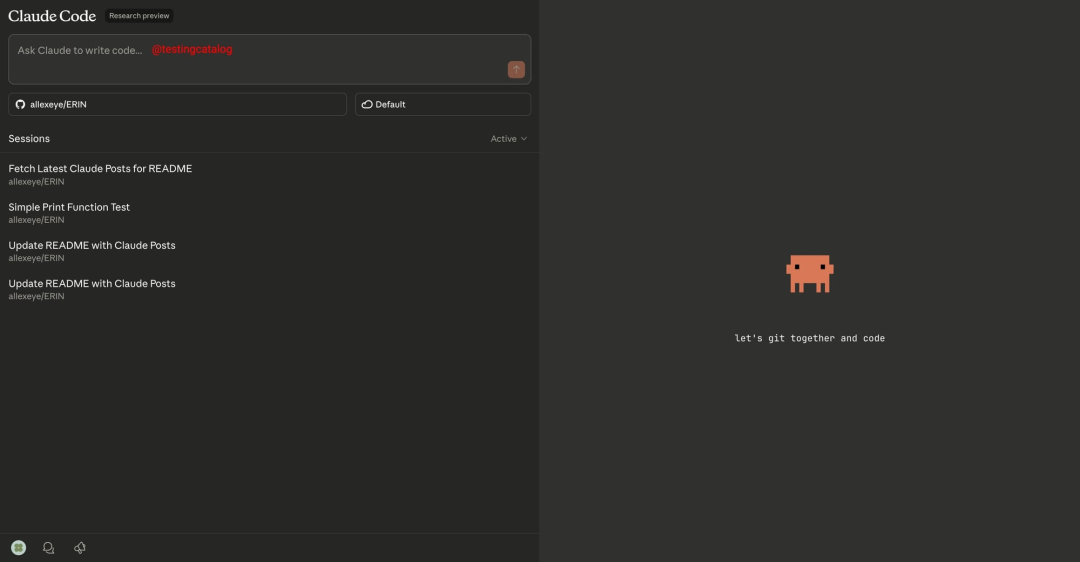Expand the Active sessions filter
1080x562 pixels.
508,138
